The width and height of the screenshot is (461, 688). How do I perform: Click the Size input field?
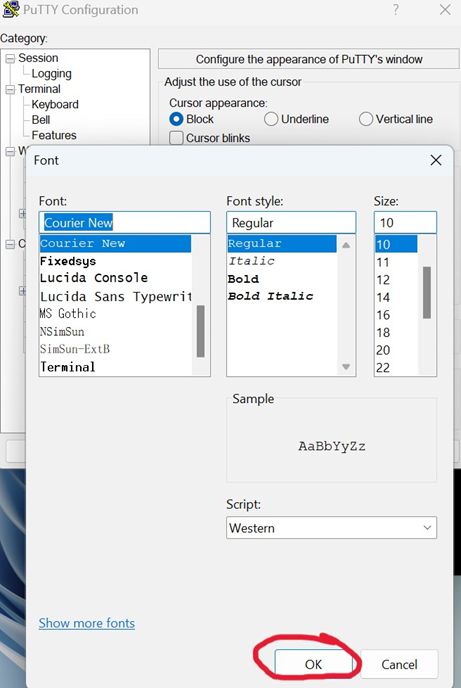point(405,222)
